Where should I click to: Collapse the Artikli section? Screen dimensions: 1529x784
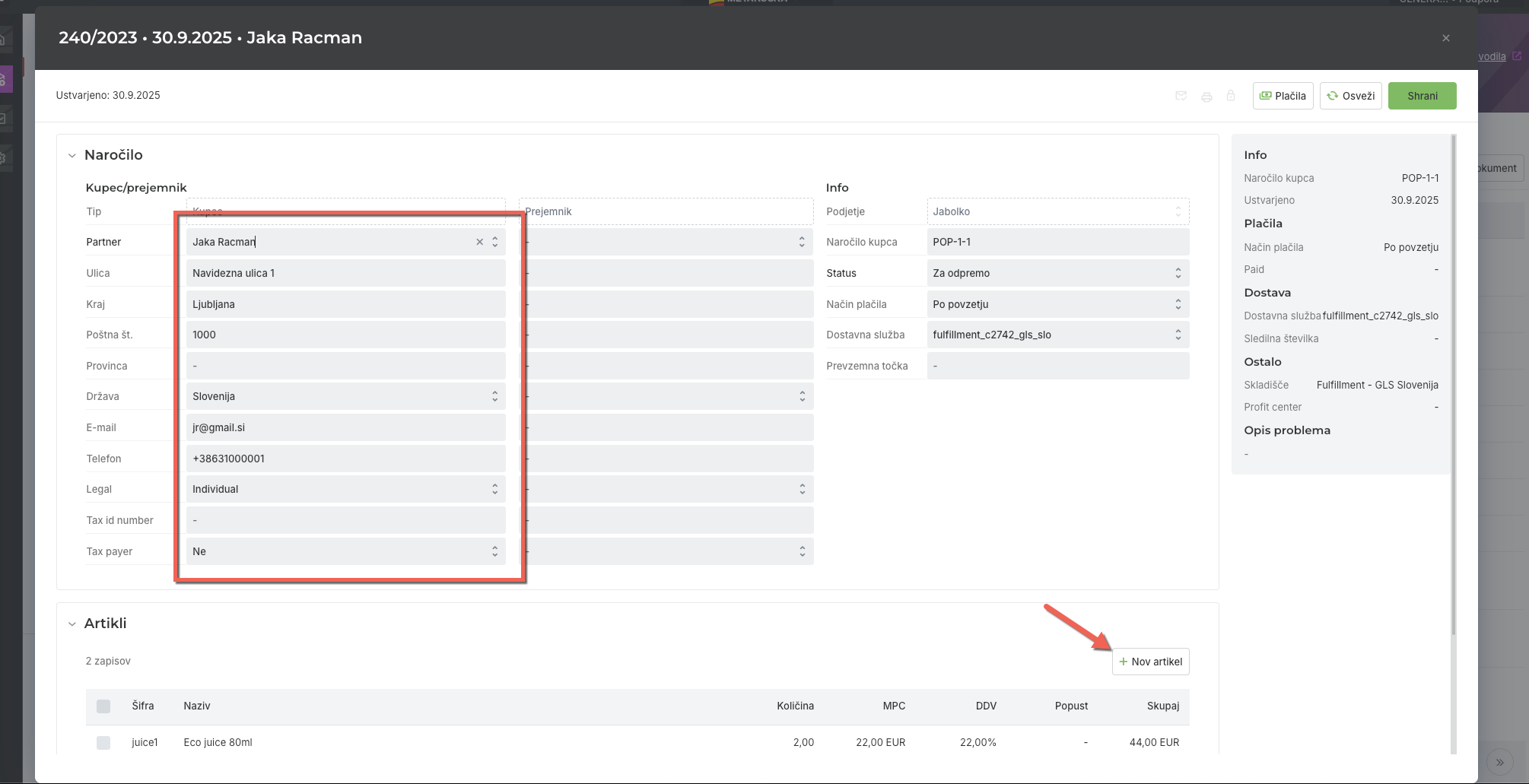[x=72, y=624]
